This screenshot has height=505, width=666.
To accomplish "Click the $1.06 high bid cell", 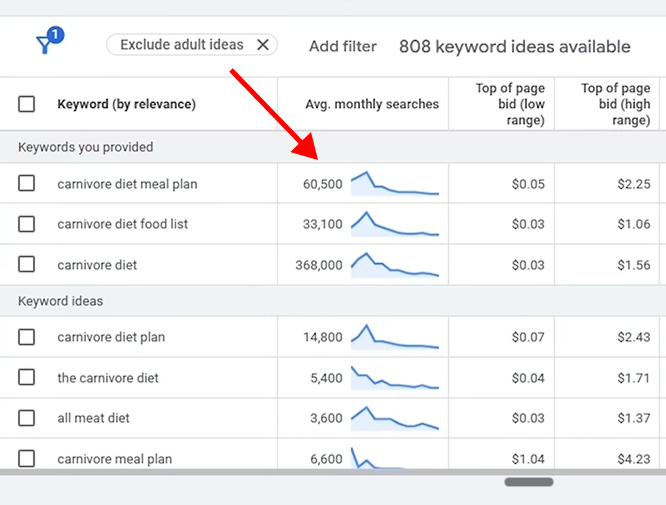I will [x=634, y=224].
